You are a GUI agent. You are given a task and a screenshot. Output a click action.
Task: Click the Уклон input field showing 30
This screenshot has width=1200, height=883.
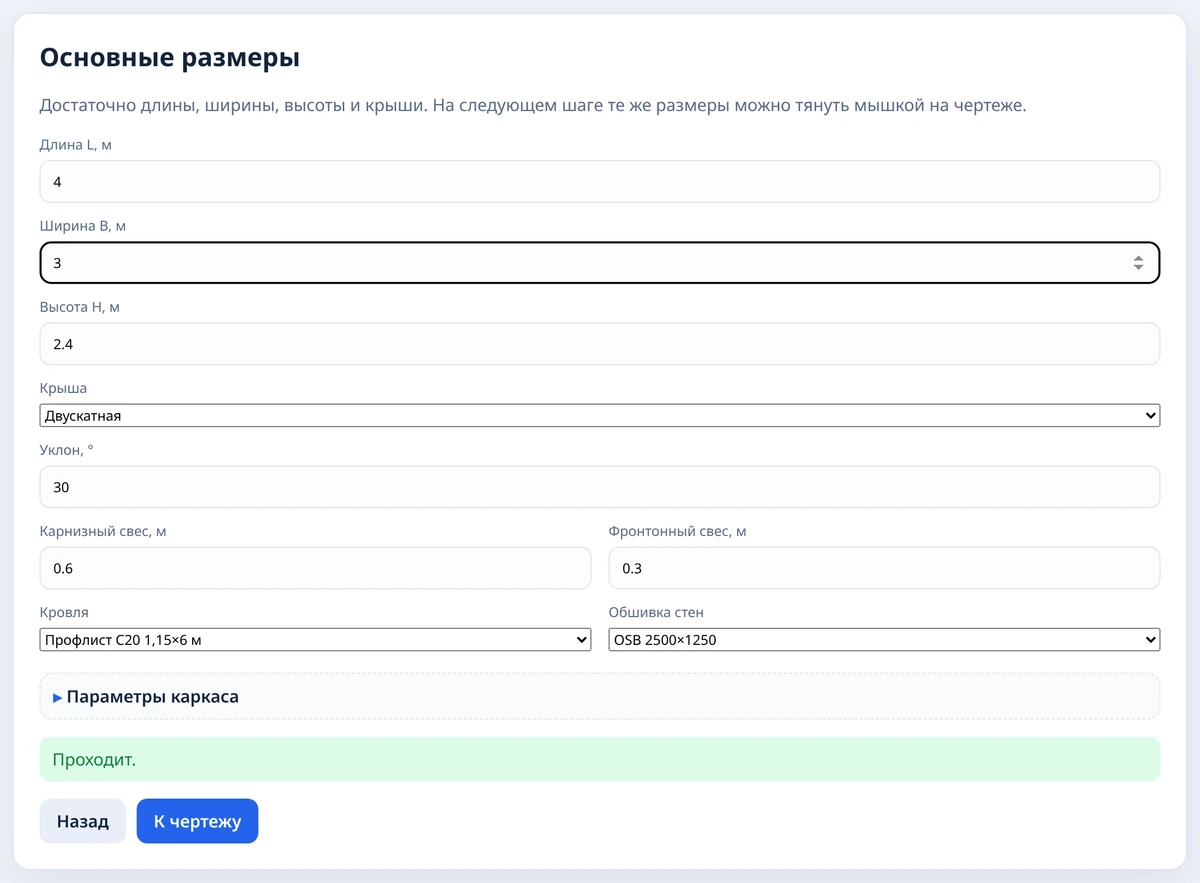tap(600, 487)
